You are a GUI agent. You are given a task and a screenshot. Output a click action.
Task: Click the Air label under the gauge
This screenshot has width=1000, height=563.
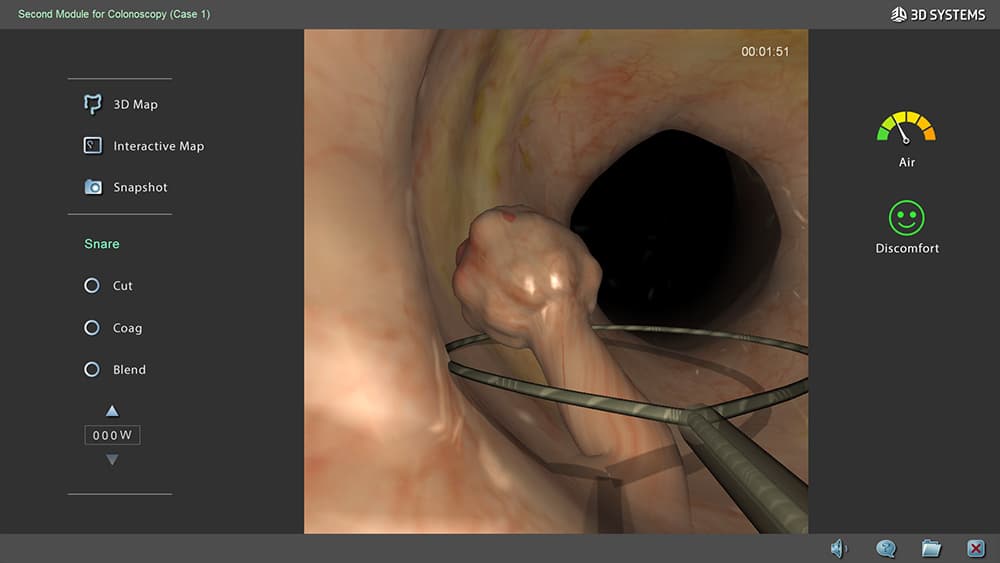pyautogui.click(x=907, y=163)
